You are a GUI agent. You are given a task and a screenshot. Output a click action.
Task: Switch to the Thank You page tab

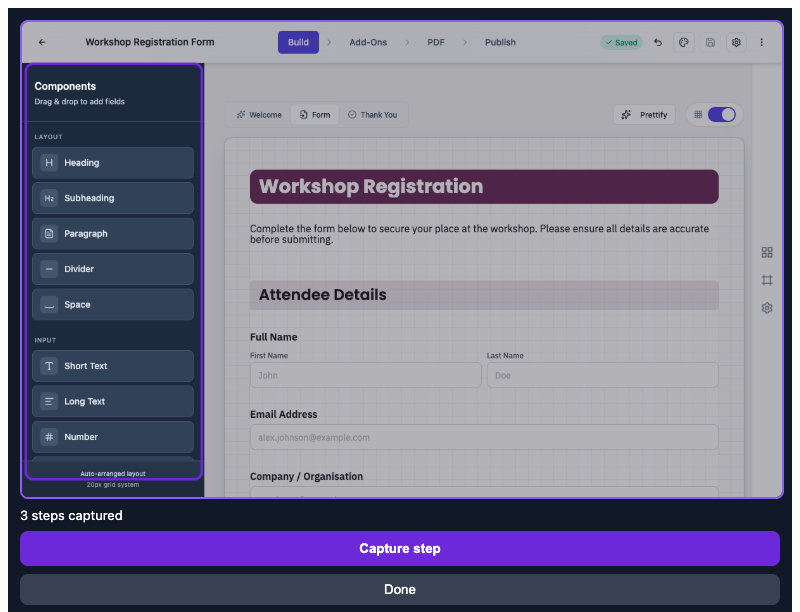(372, 115)
